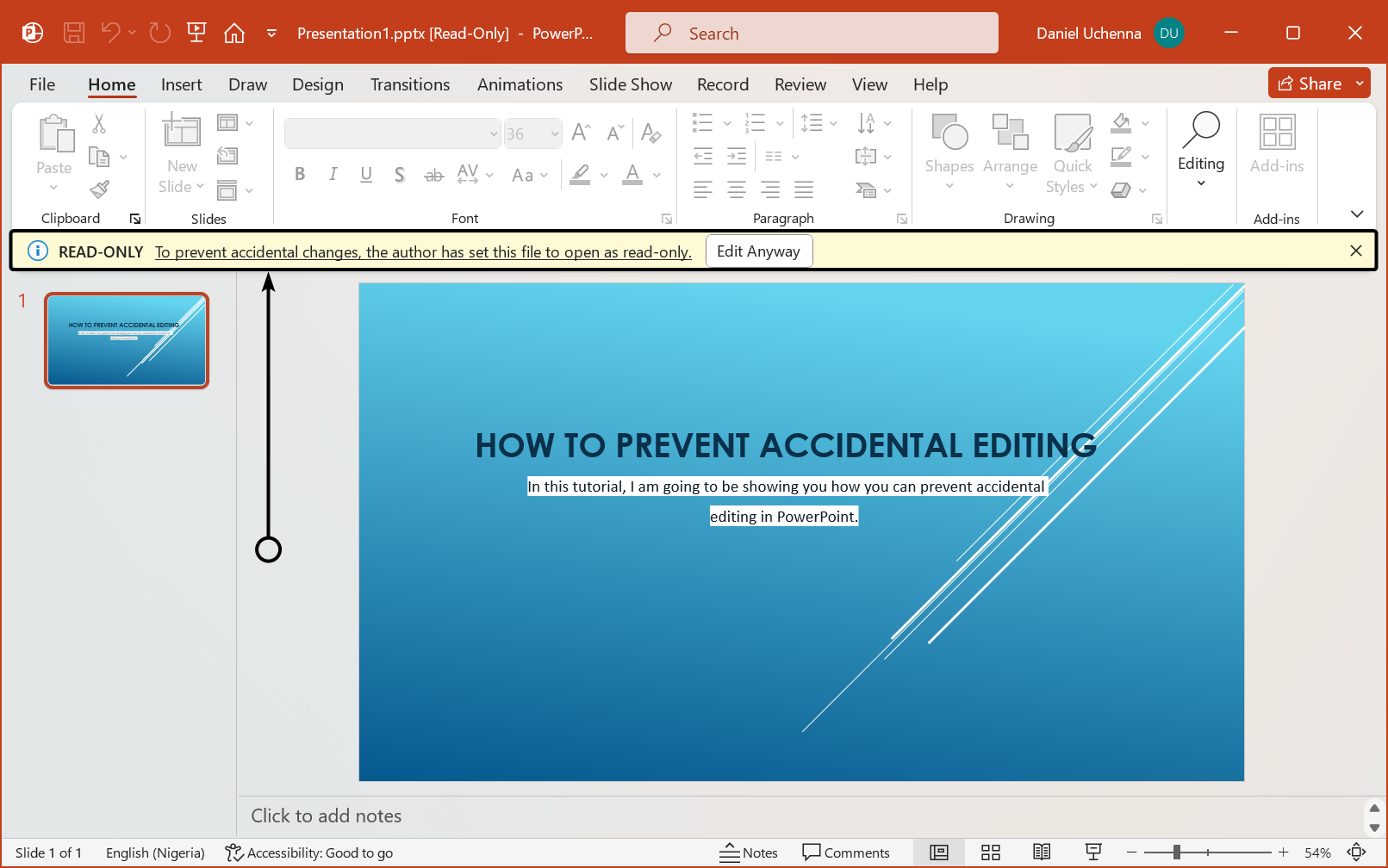Image resolution: width=1388 pixels, height=868 pixels.
Task: Switch to Slide Sorter view in status bar
Action: point(990,852)
